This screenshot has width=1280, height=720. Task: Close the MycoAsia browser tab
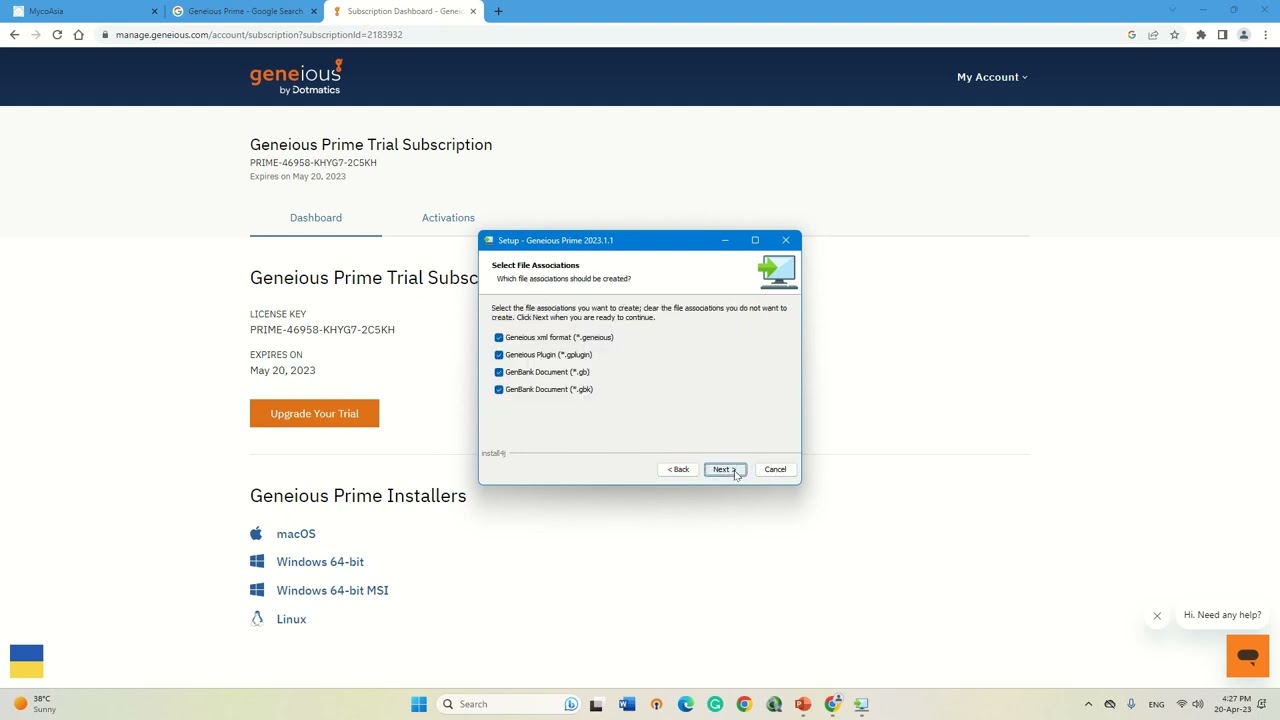(154, 11)
